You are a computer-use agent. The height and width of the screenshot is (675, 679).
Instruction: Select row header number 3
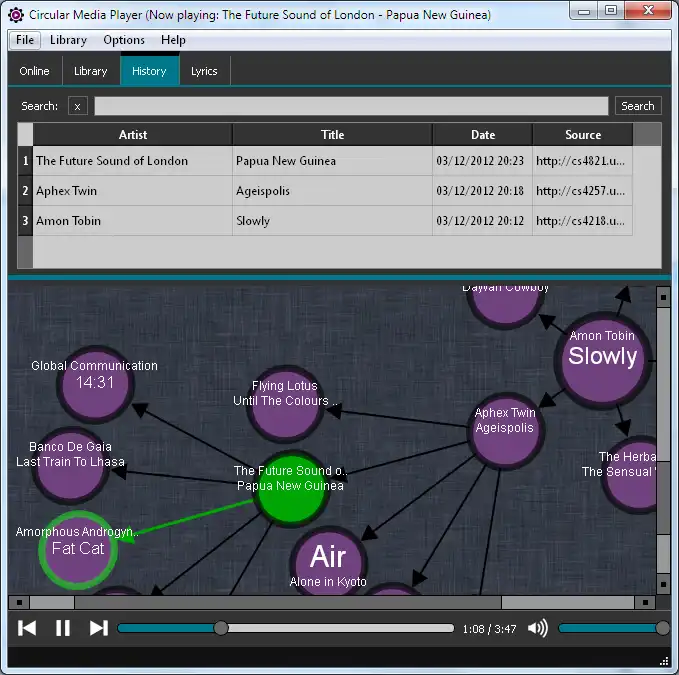point(25,221)
